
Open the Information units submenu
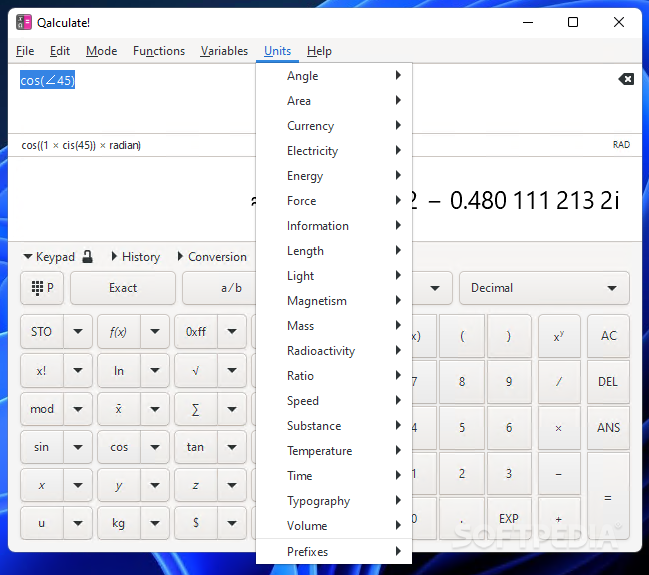(334, 226)
